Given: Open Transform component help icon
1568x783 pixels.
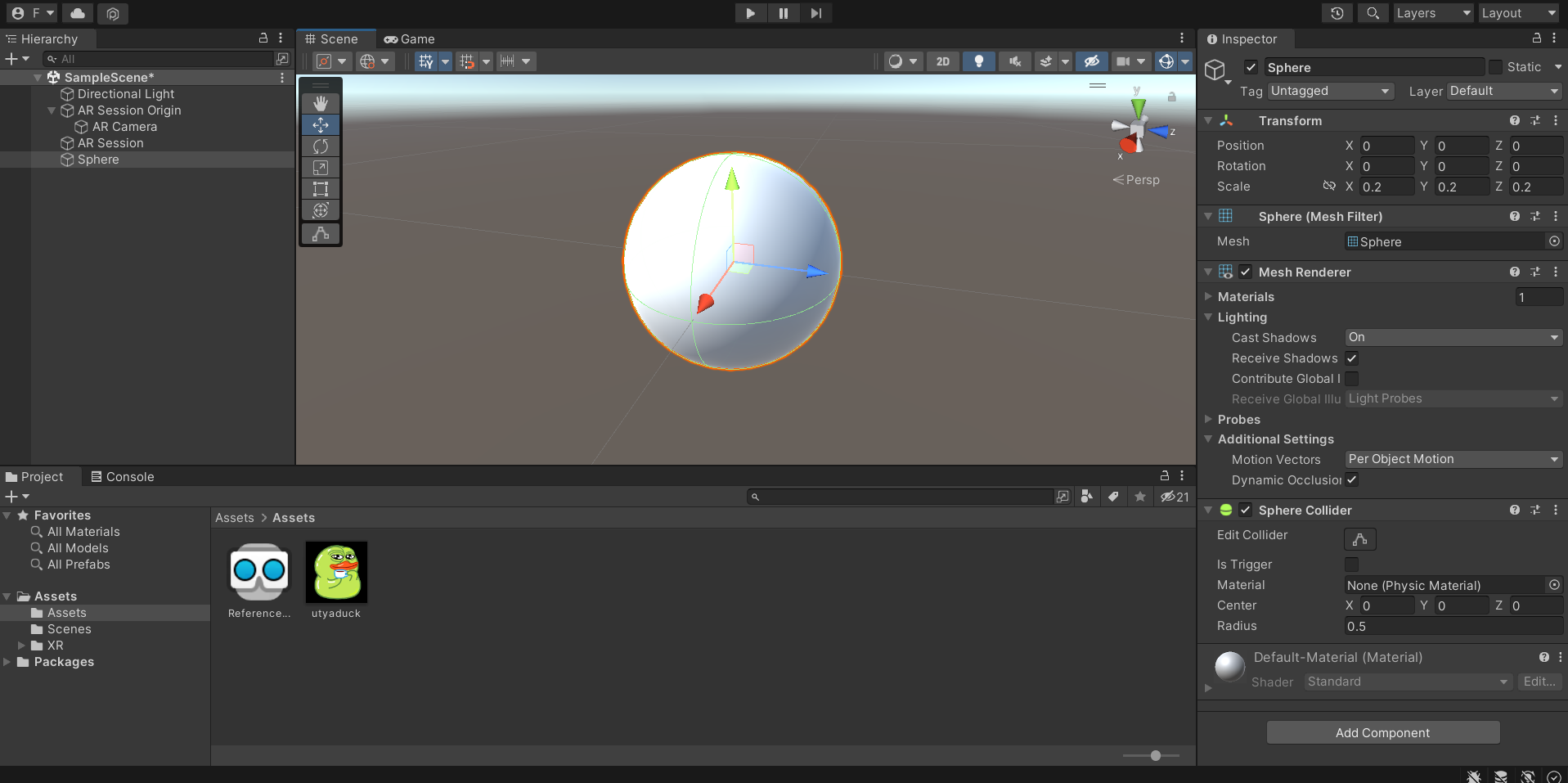Looking at the screenshot, I should tap(1515, 120).
